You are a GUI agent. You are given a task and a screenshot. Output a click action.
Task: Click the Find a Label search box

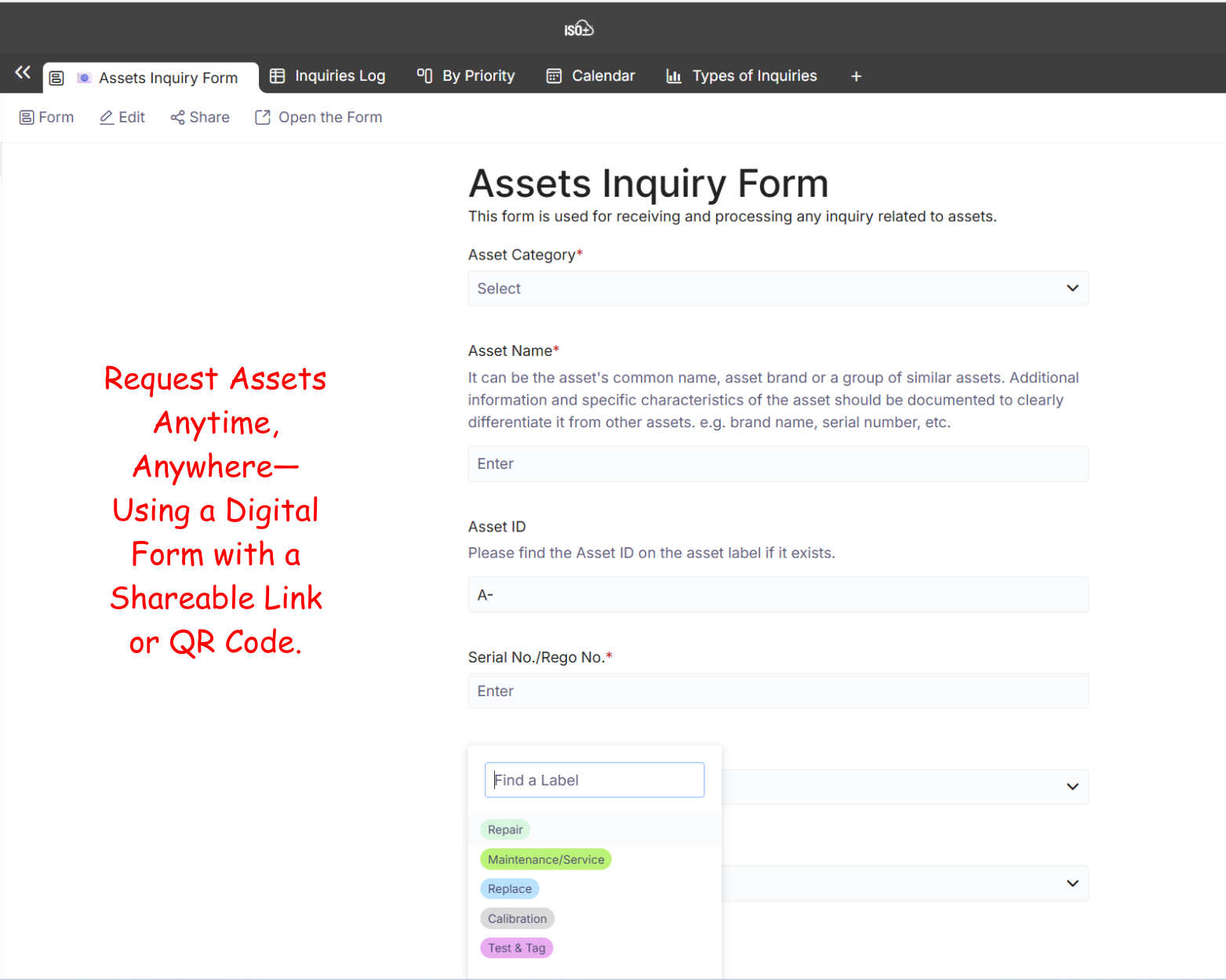coord(594,780)
